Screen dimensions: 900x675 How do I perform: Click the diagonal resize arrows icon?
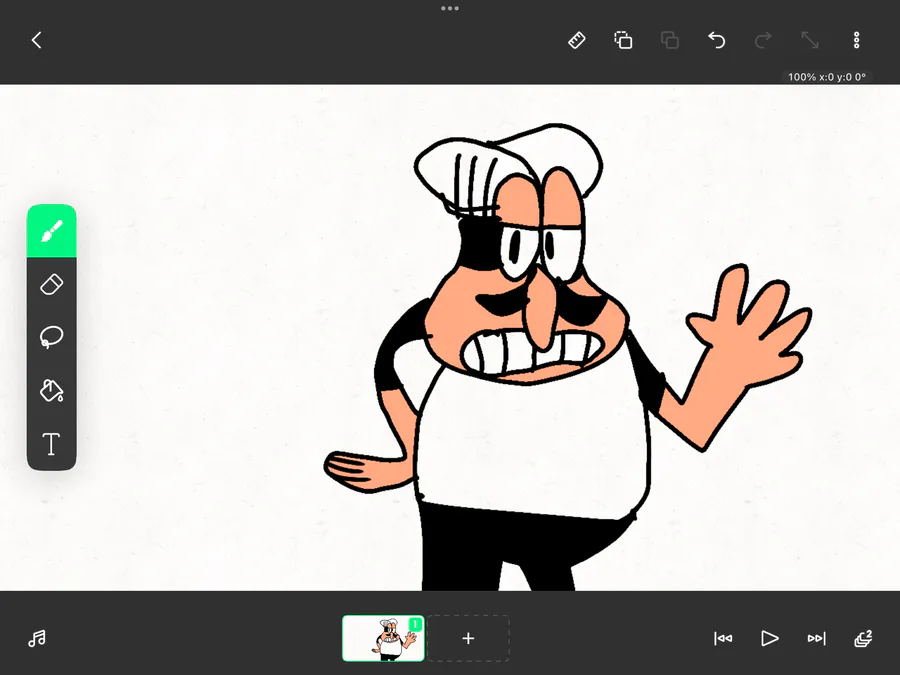(810, 40)
